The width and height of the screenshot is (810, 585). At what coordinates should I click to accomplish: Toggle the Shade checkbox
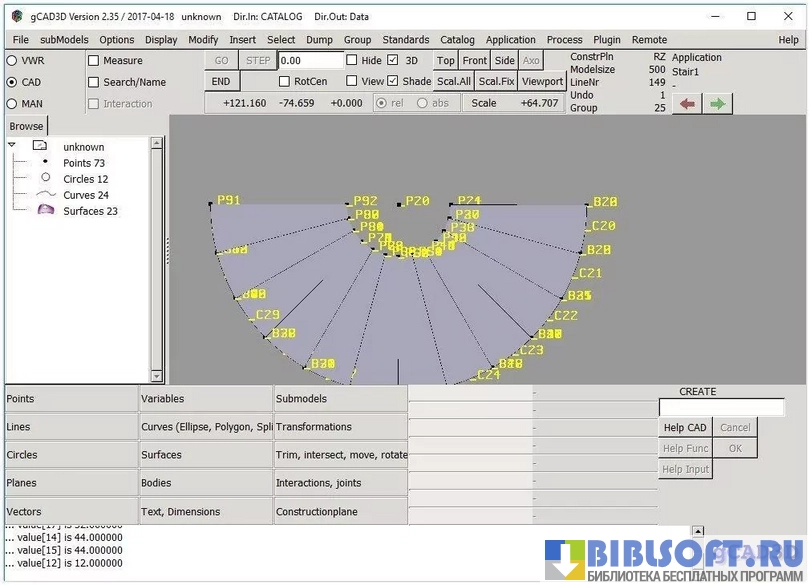[393, 82]
